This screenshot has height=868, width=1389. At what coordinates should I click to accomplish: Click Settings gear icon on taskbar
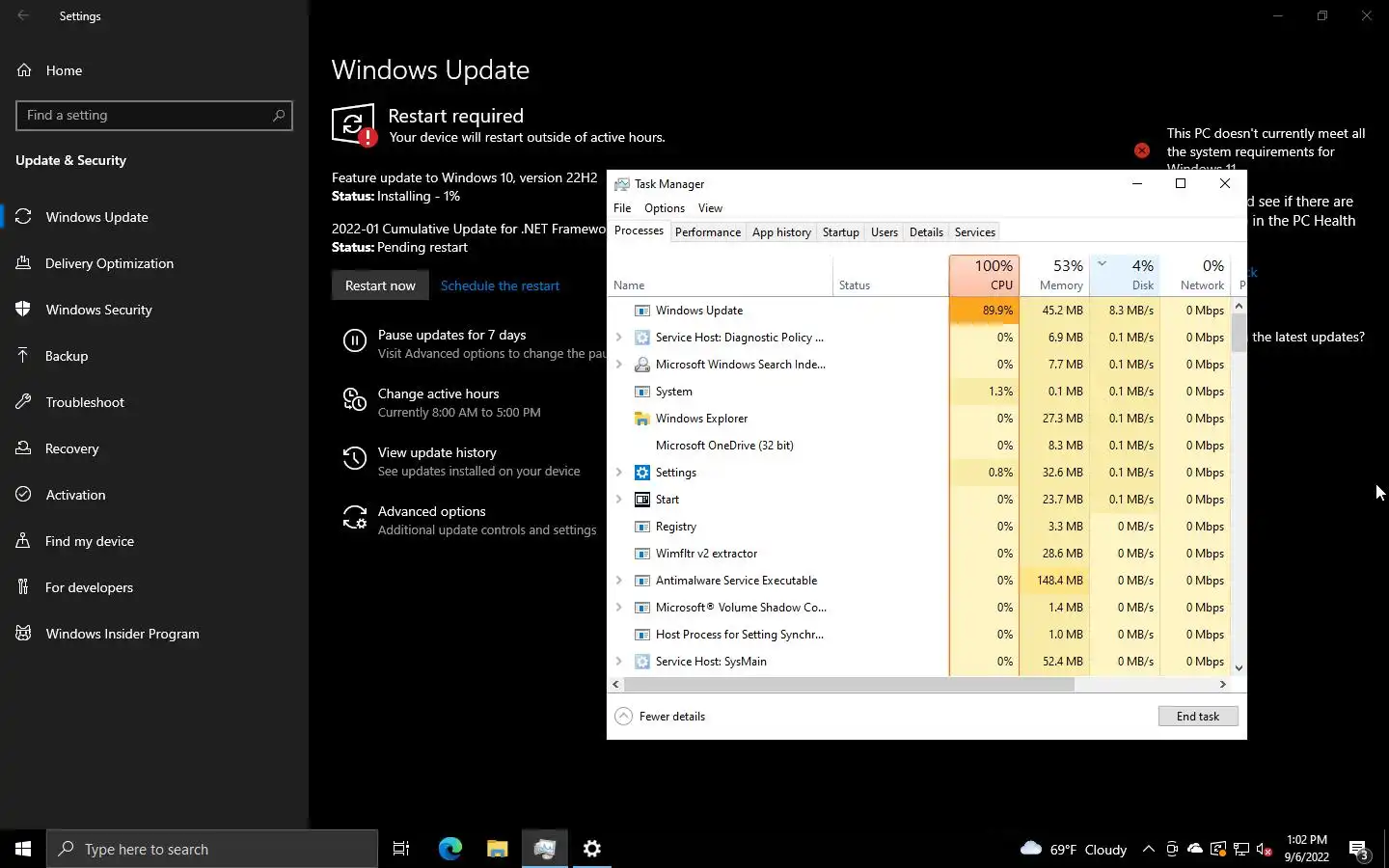pos(592,849)
